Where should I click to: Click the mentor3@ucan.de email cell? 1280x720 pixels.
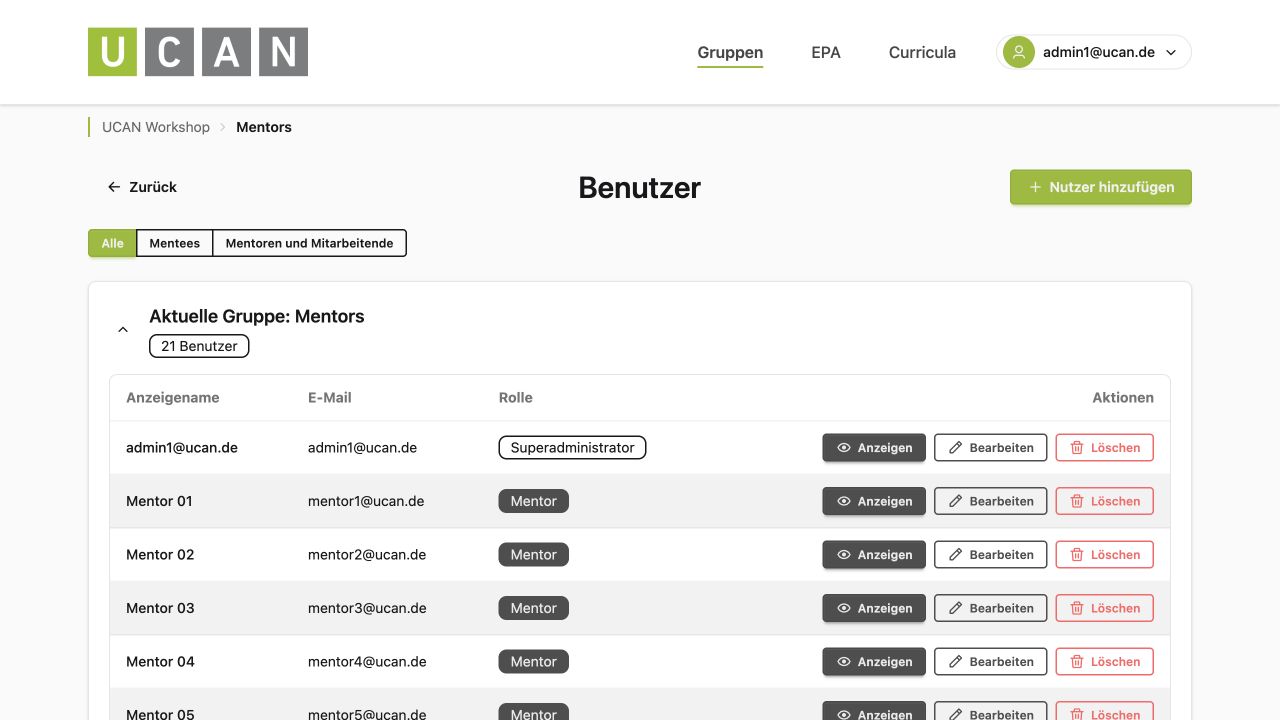[x=367, y=608]
